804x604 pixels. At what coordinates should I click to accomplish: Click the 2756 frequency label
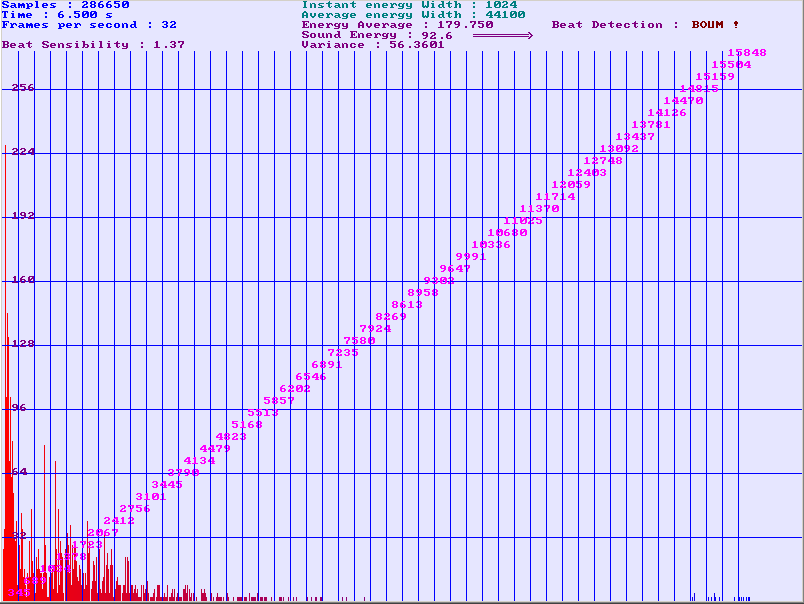[135, 509]
